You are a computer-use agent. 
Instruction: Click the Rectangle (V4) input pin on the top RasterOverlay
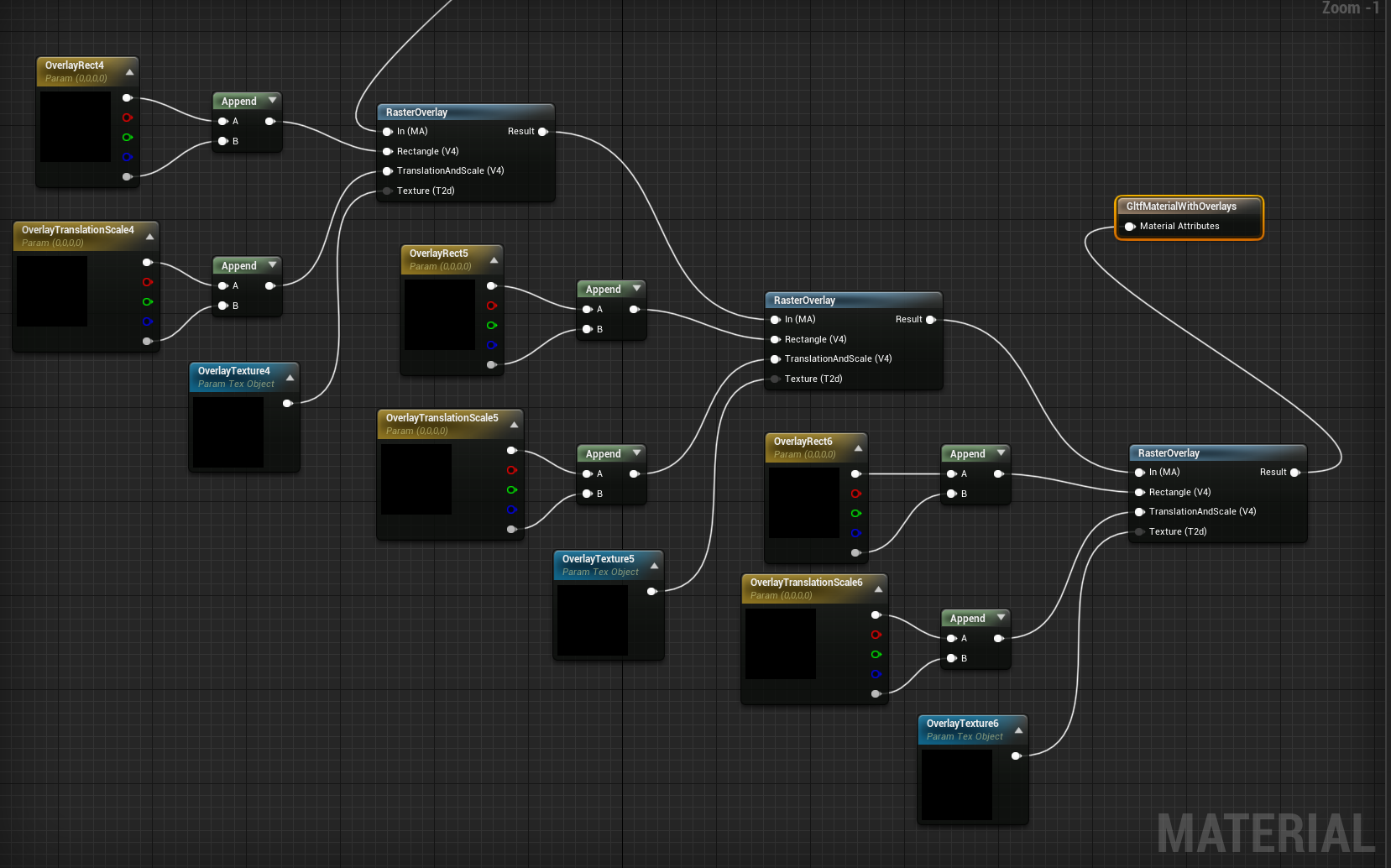pos(386,151)
